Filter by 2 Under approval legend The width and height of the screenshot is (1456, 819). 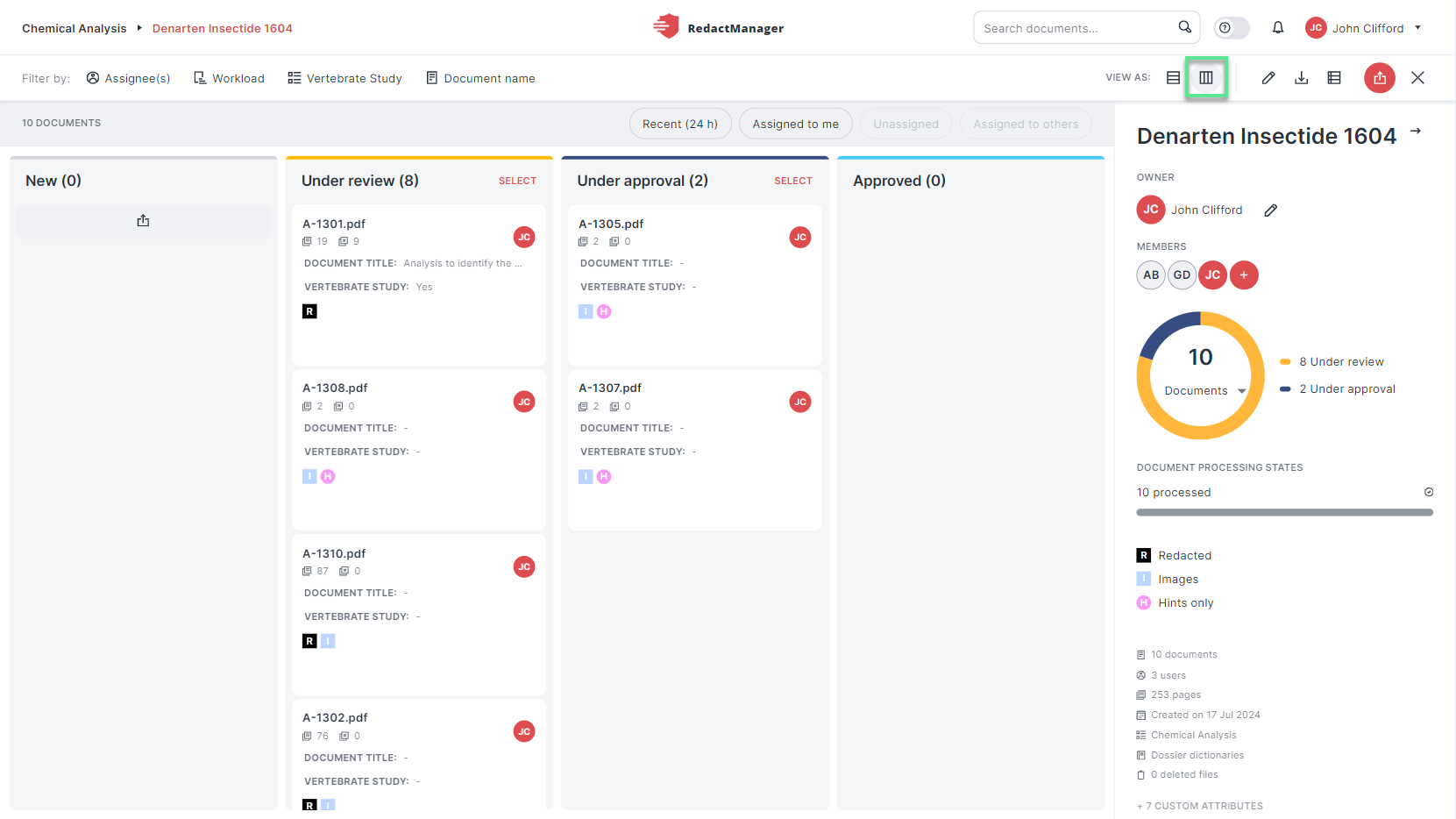point(1338,388)
